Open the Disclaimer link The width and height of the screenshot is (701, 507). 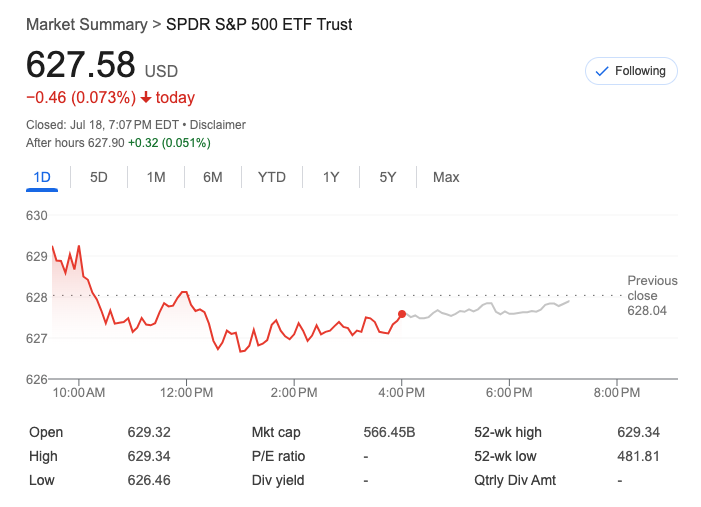click(x=218, y=125)
